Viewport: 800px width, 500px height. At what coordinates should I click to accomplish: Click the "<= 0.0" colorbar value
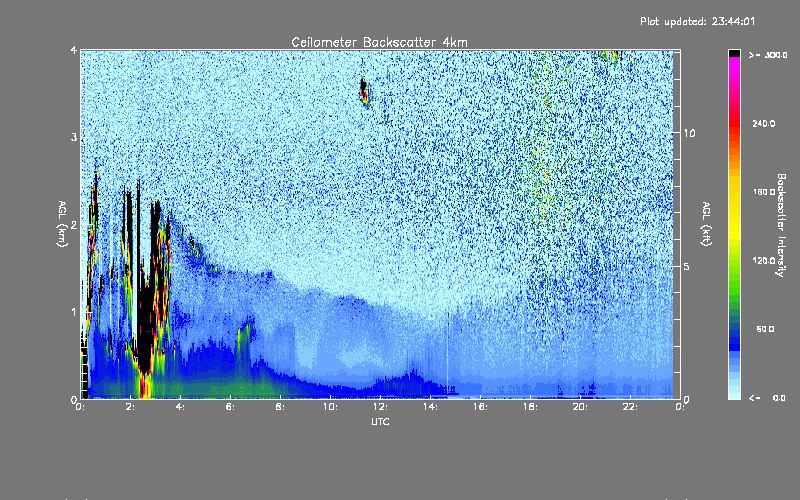(x=767, y=398)
